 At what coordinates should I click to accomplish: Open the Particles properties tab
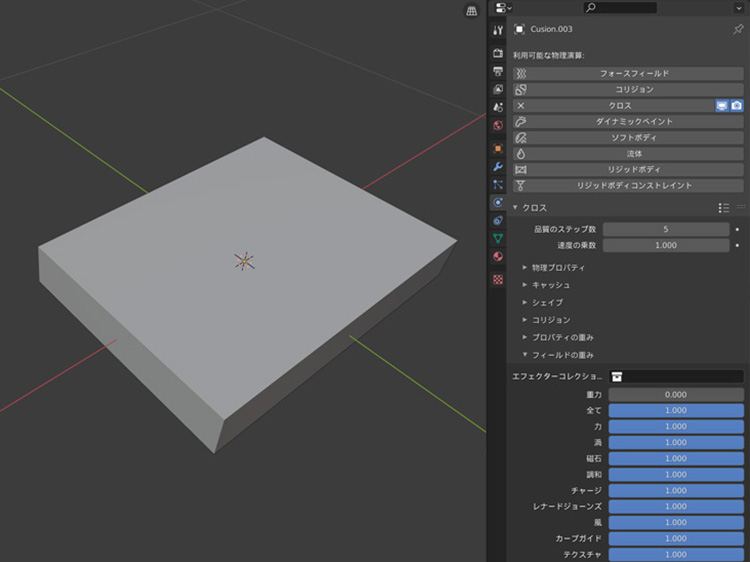click(498, 185)
